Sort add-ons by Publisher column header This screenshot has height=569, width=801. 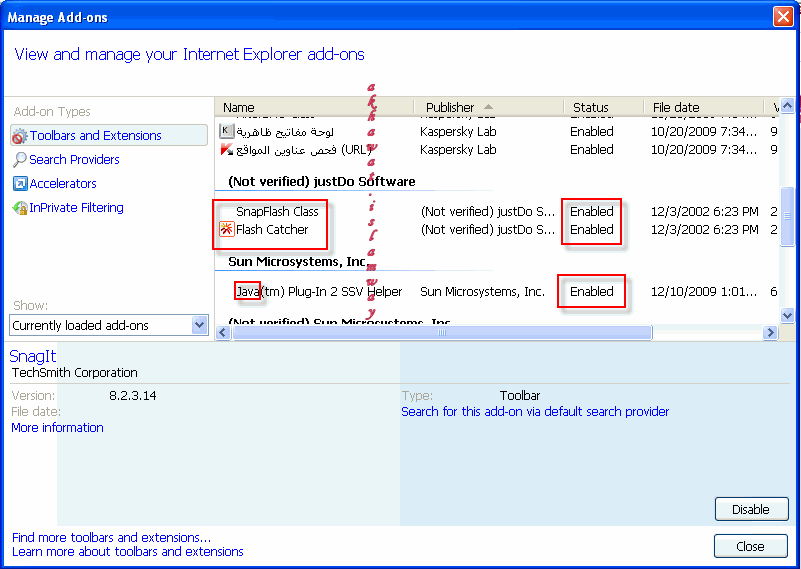pos(489,107)
